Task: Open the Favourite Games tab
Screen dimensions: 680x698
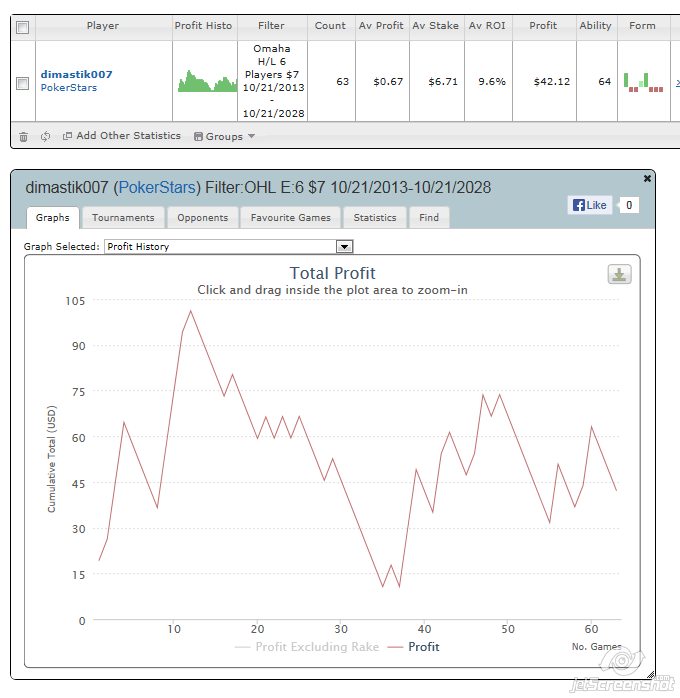Action: (291, 218)
